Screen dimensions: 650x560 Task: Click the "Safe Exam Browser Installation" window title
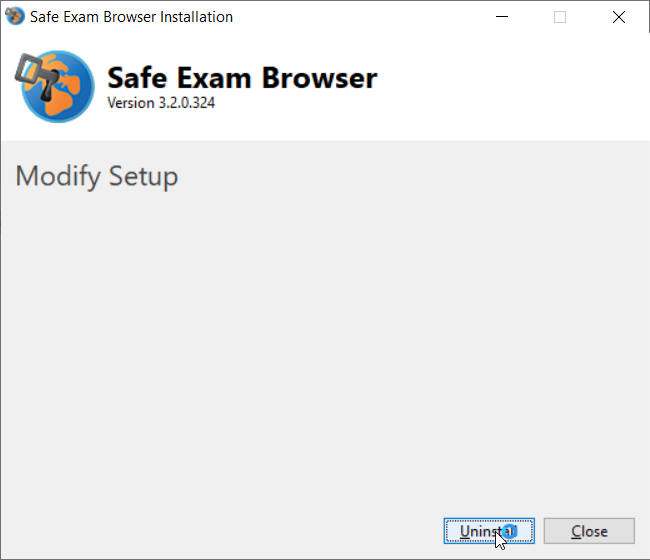point(131,17)
